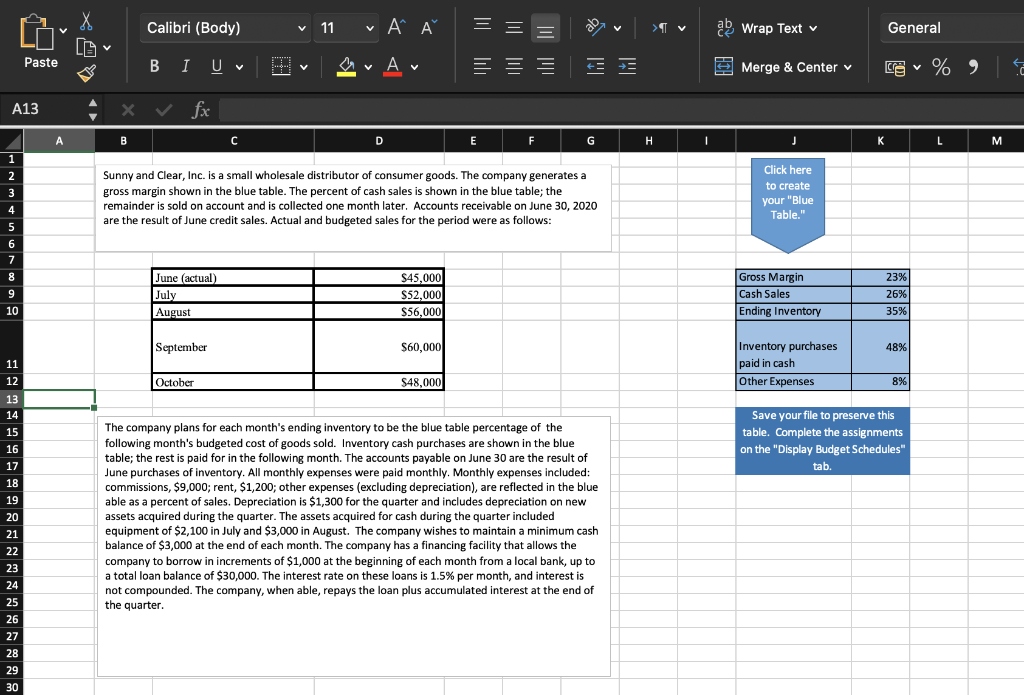Image resolution: width=1024 pixels, height=695 pixels.
Task: Click the Center horizontal alignment icon
Action: tap(514, 66)
